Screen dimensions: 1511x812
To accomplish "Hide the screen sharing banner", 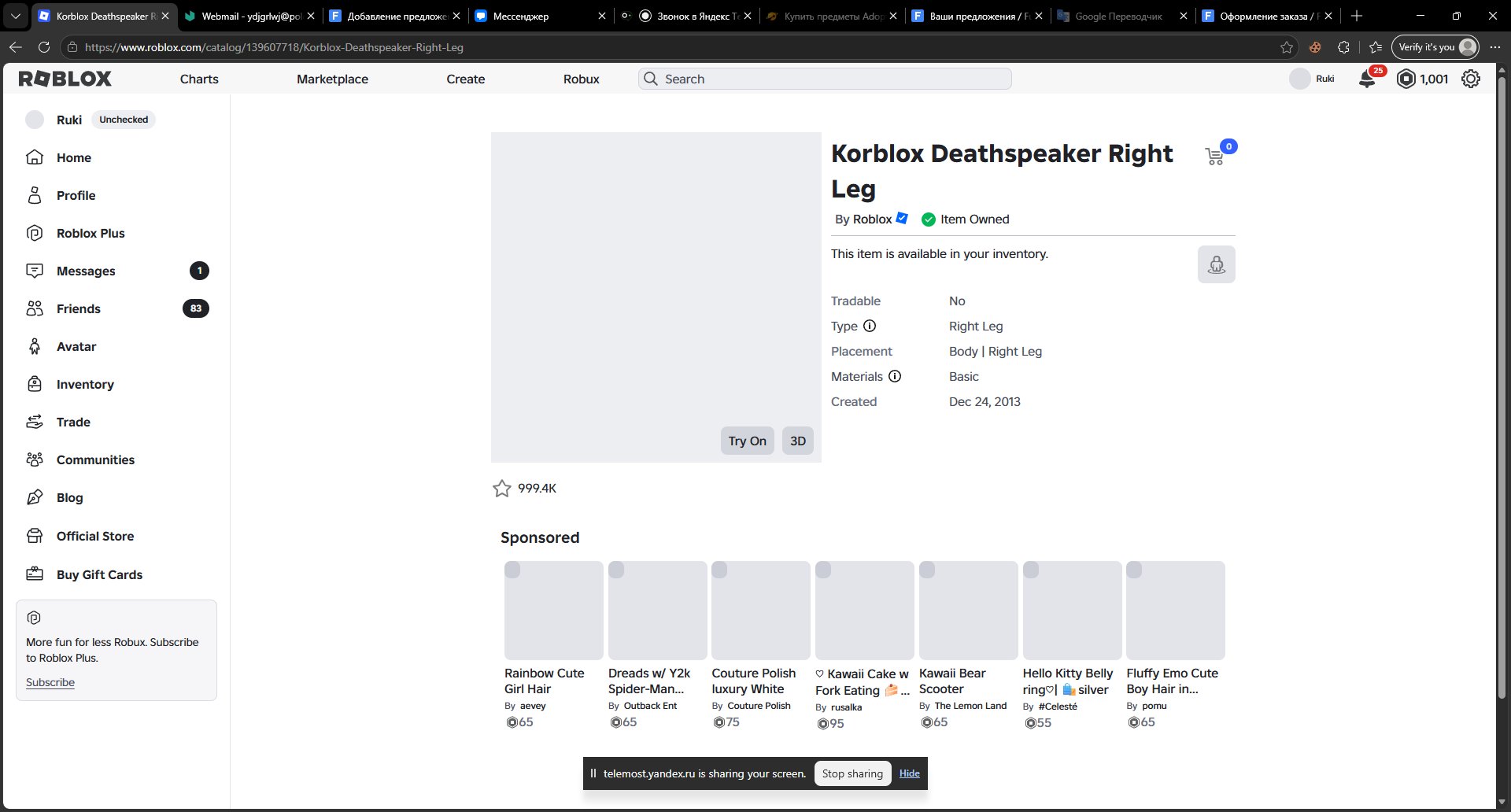I will click(910, 773).
